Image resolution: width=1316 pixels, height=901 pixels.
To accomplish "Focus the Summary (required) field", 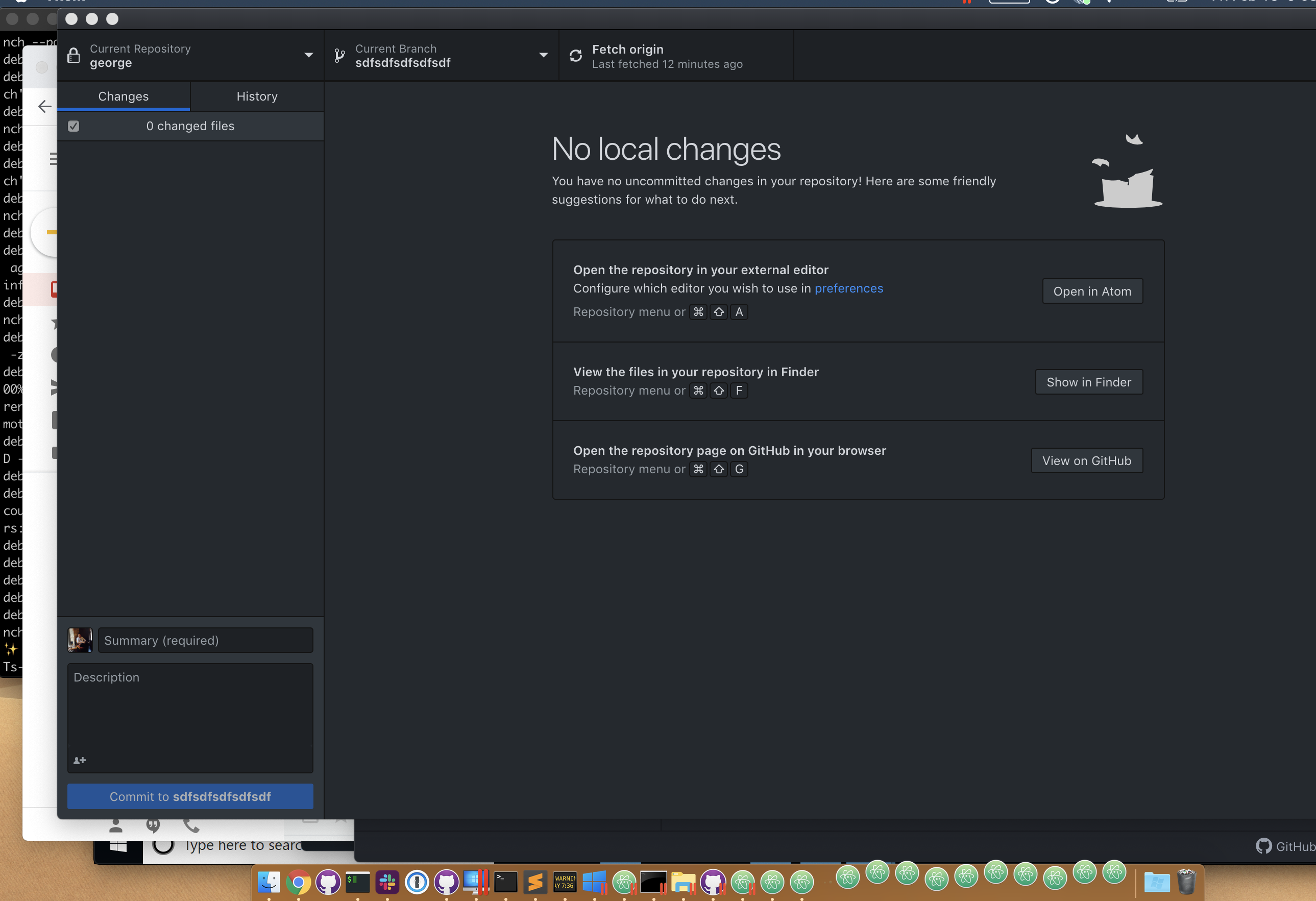I will coord(206,640).
